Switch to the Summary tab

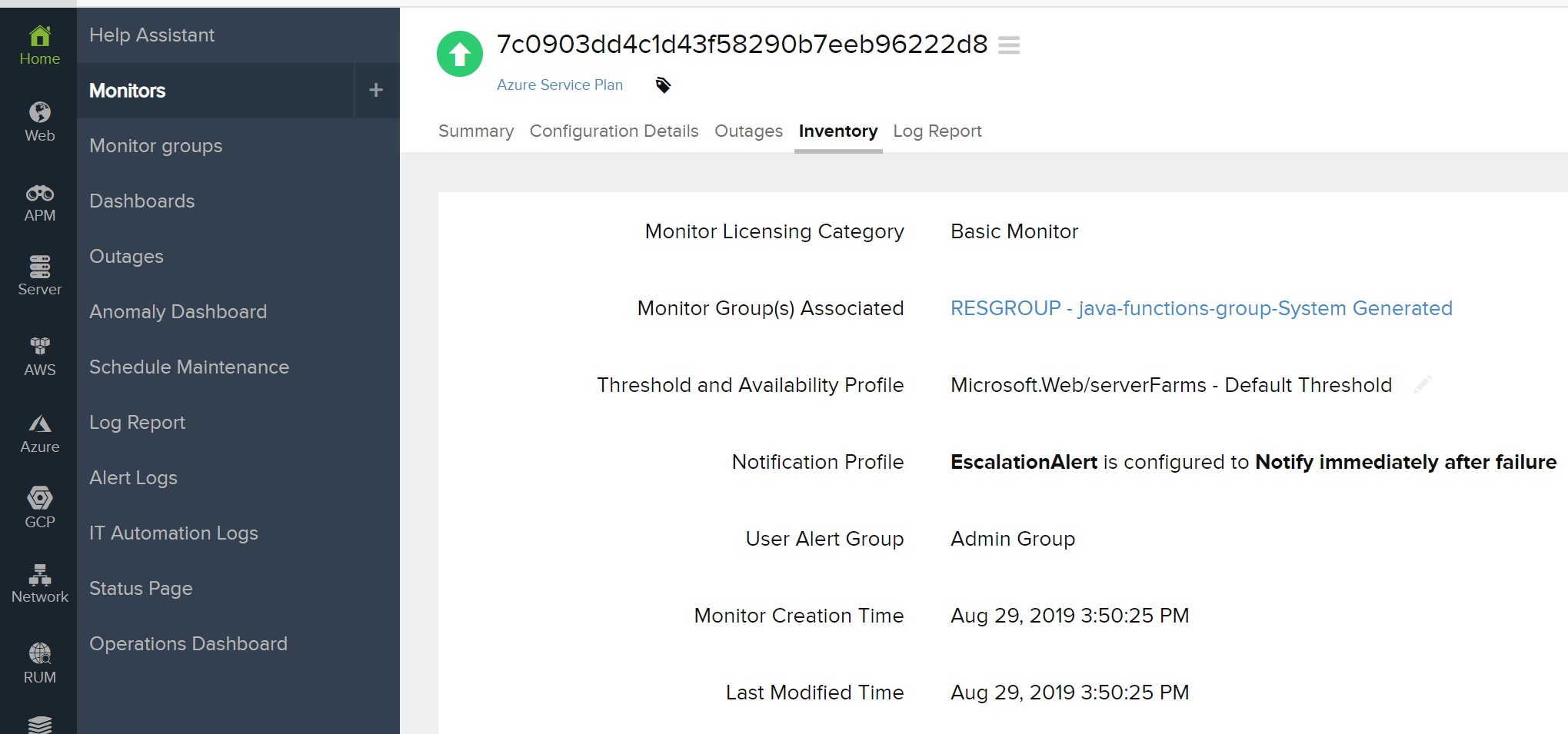(476, 131)
